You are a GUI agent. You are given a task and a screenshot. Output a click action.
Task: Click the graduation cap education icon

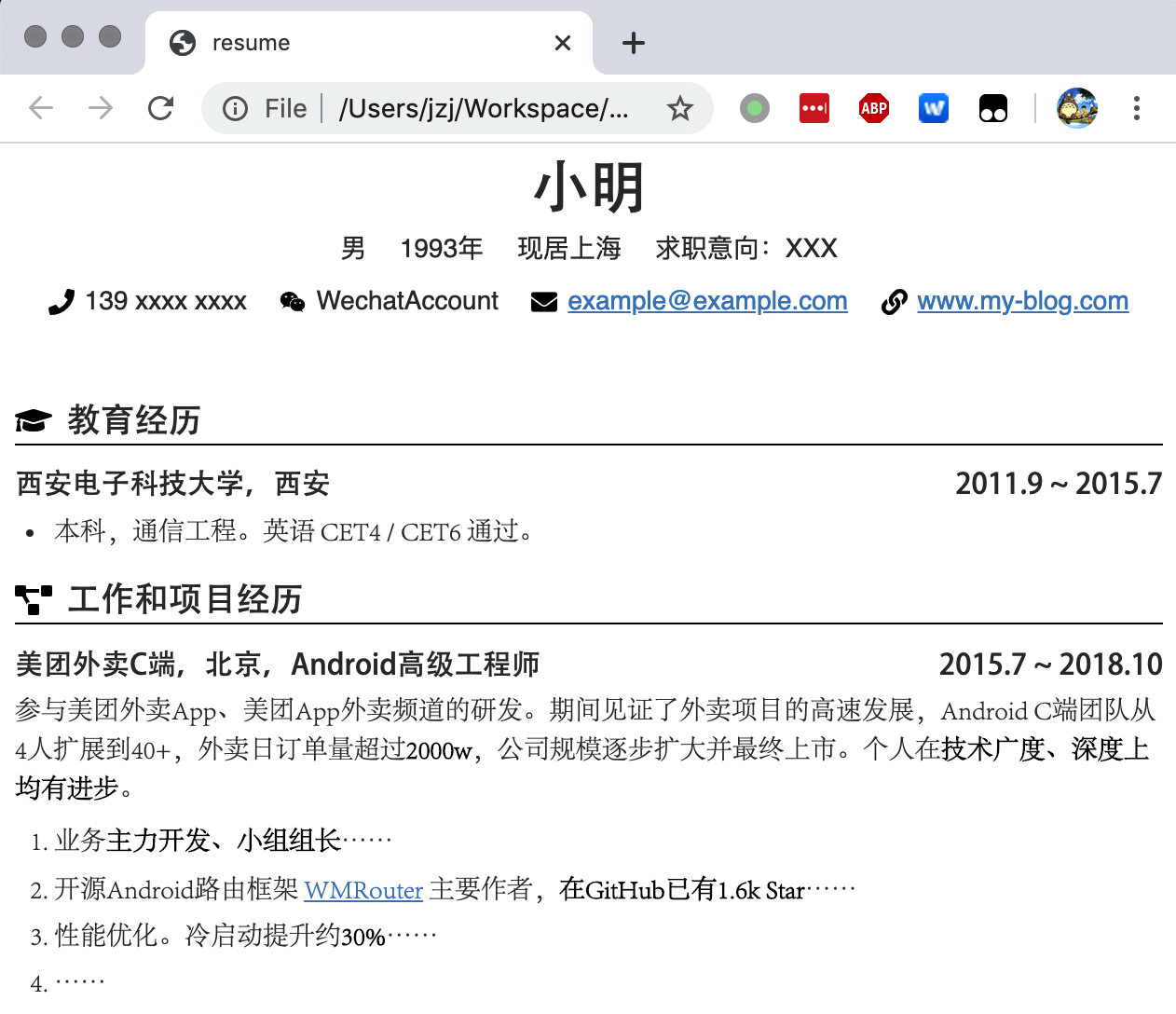33,421
